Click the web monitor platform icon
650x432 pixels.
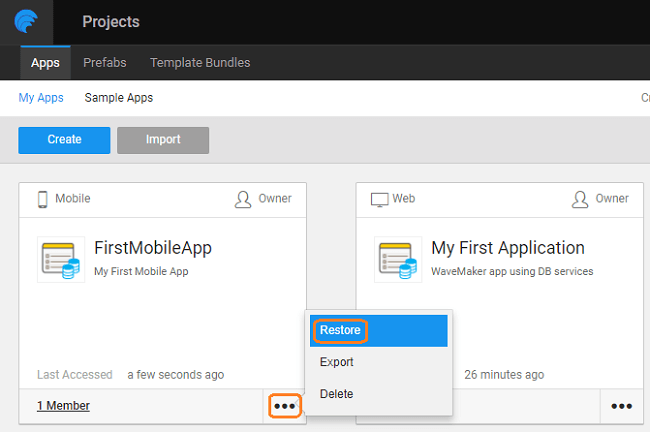click(379, 199)
